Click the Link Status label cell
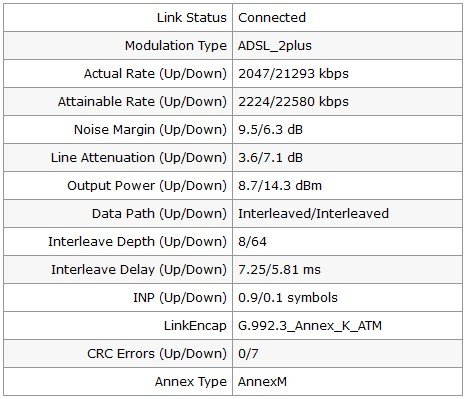465x399 pixels. pyautogui.click(x=118, y=18)
